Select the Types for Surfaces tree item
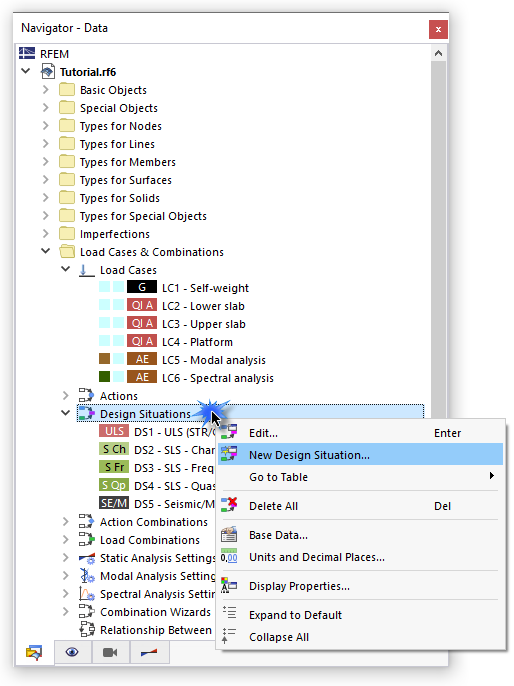The image size is (514, 686). 126,180
